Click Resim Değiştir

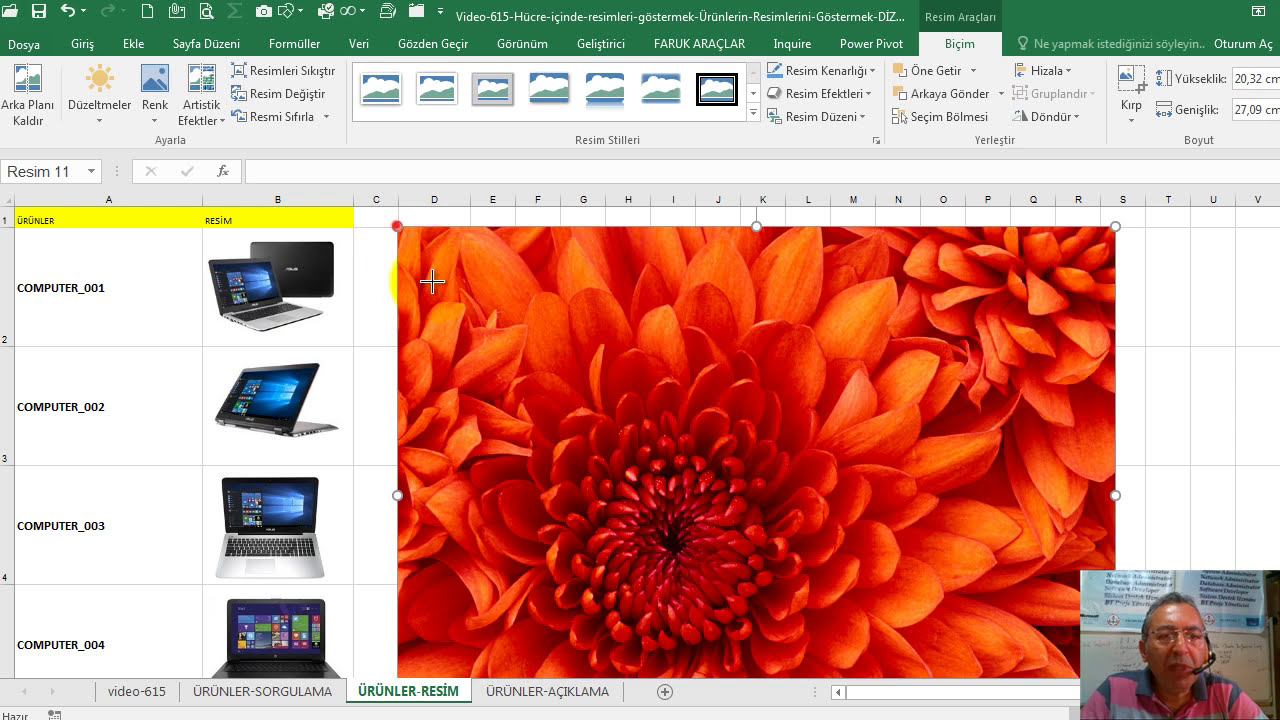pos(279,94)
